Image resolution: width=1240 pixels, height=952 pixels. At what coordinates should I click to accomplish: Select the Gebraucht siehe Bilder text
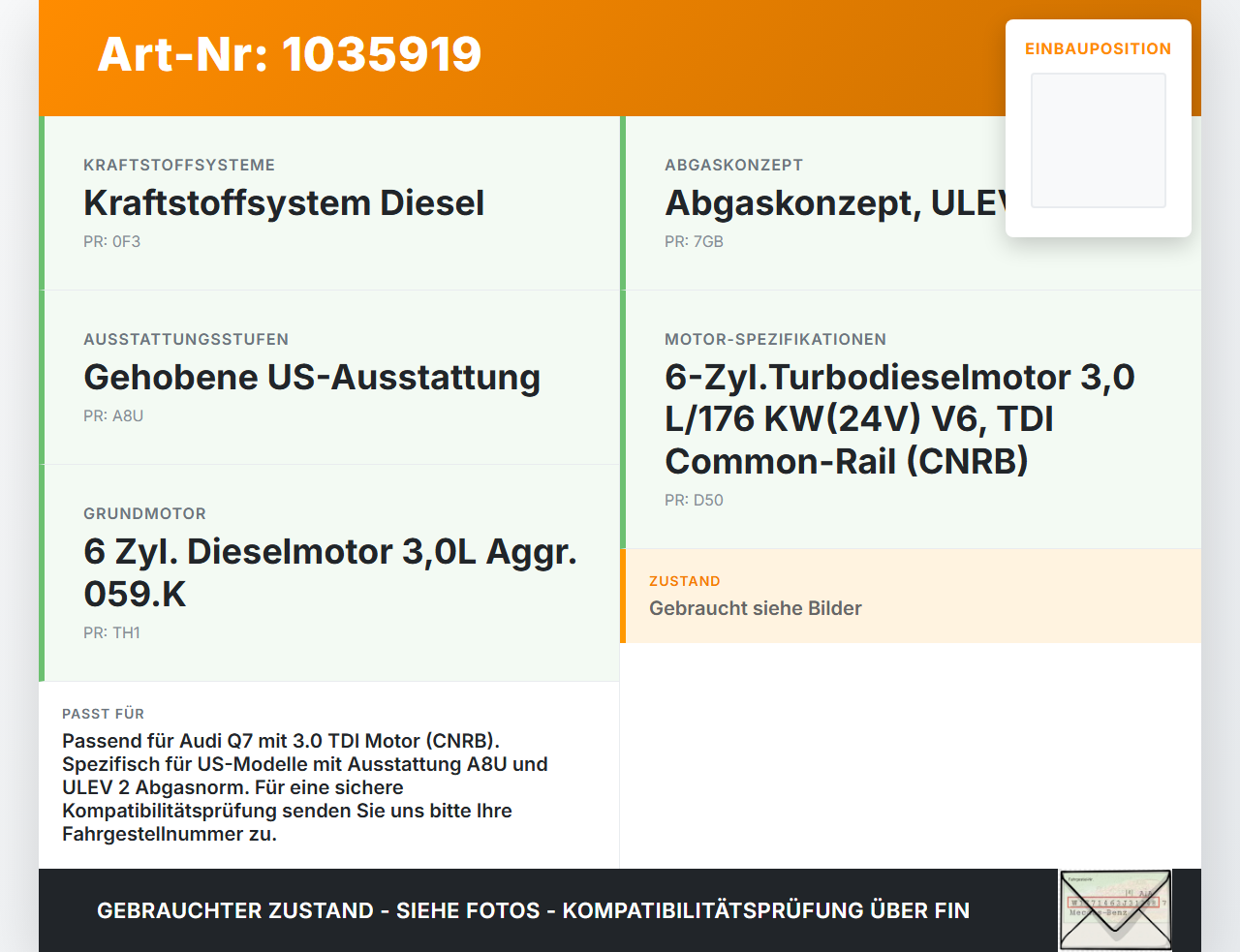tap(756, 608)
